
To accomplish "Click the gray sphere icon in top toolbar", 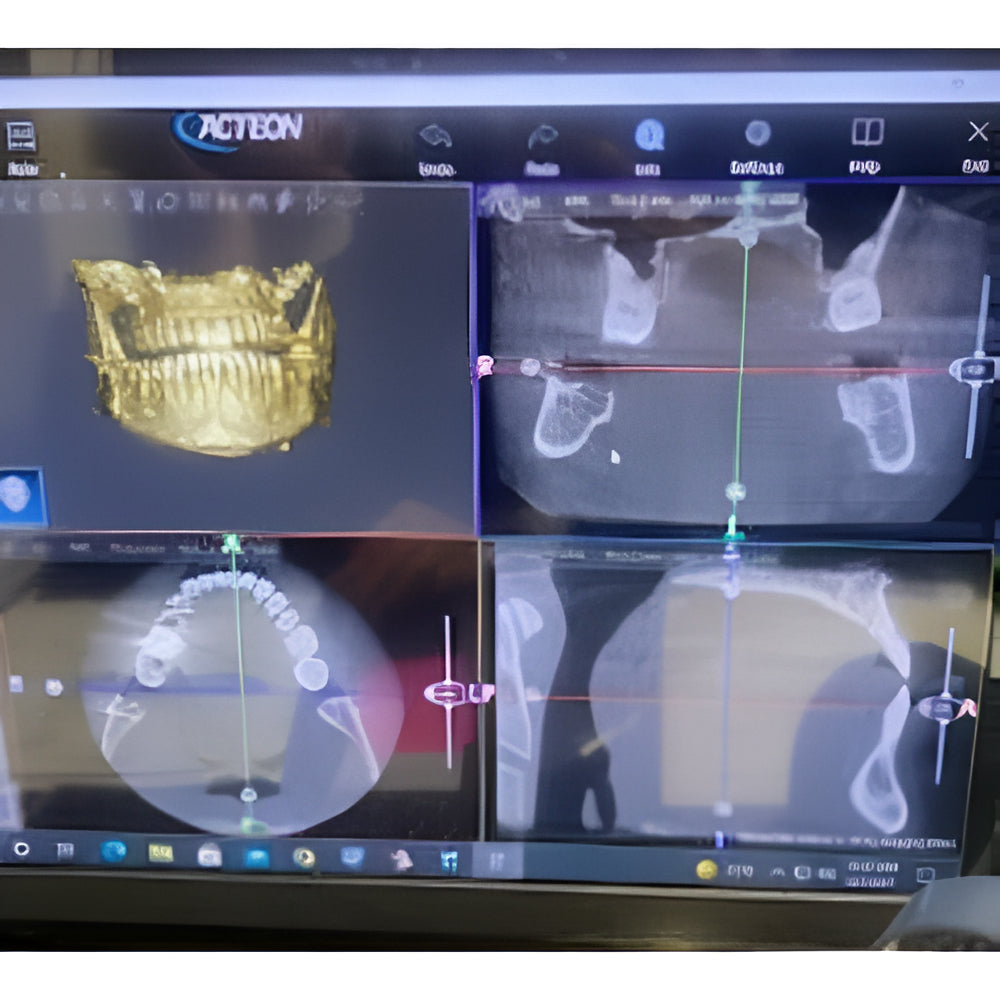I will (757, 133).
